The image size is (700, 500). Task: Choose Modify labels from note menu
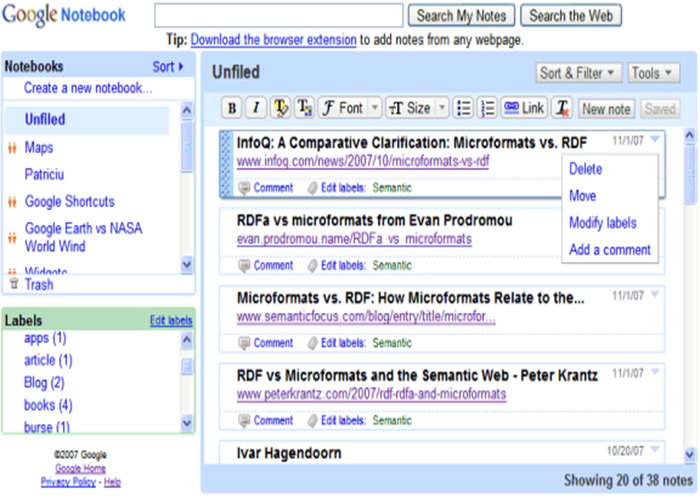(x=603, y=223)
